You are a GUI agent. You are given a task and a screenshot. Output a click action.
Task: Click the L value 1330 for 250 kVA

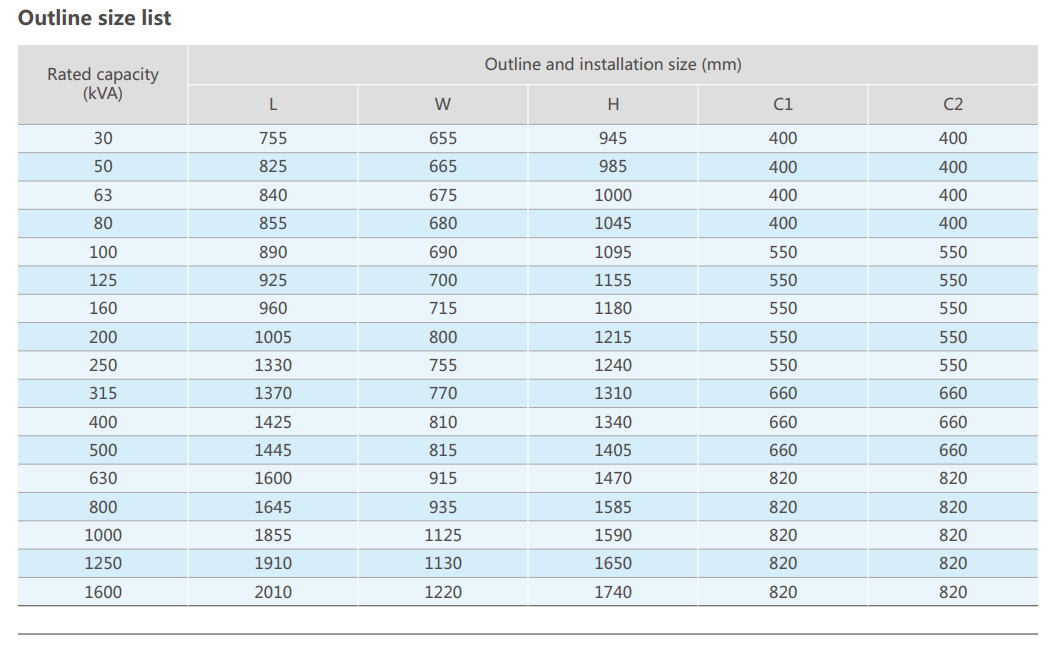[x=273, y=365]
